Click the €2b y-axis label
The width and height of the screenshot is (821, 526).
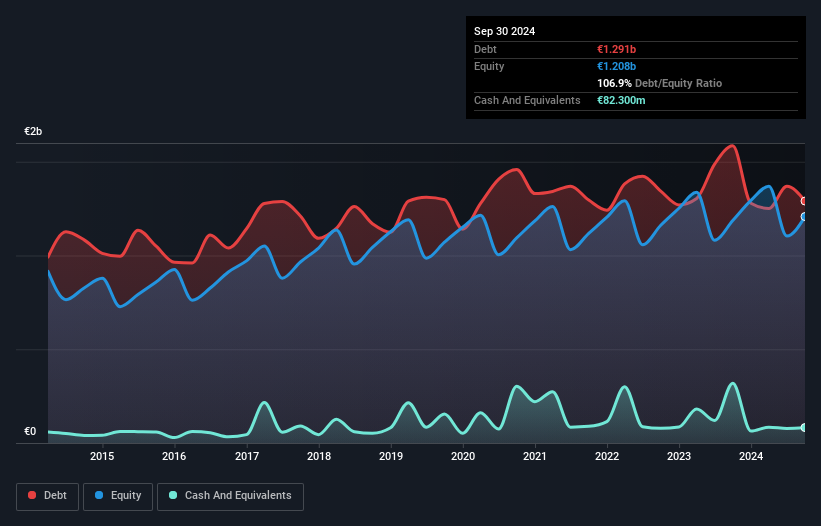click(33, 131)
